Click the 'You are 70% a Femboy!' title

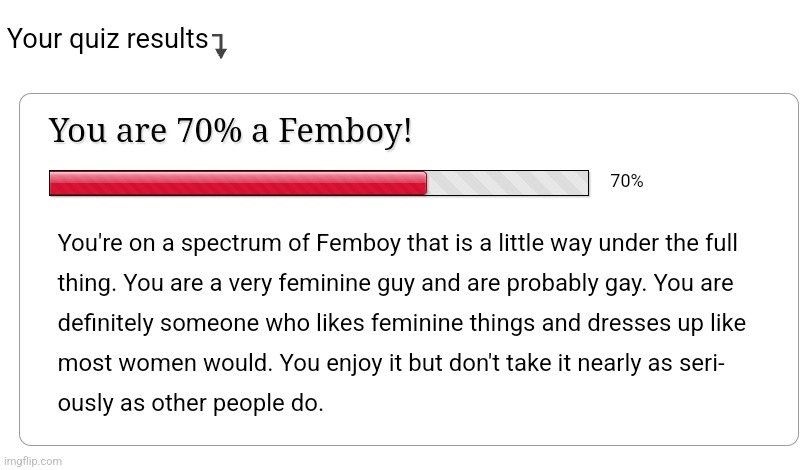tap(230, 130)
